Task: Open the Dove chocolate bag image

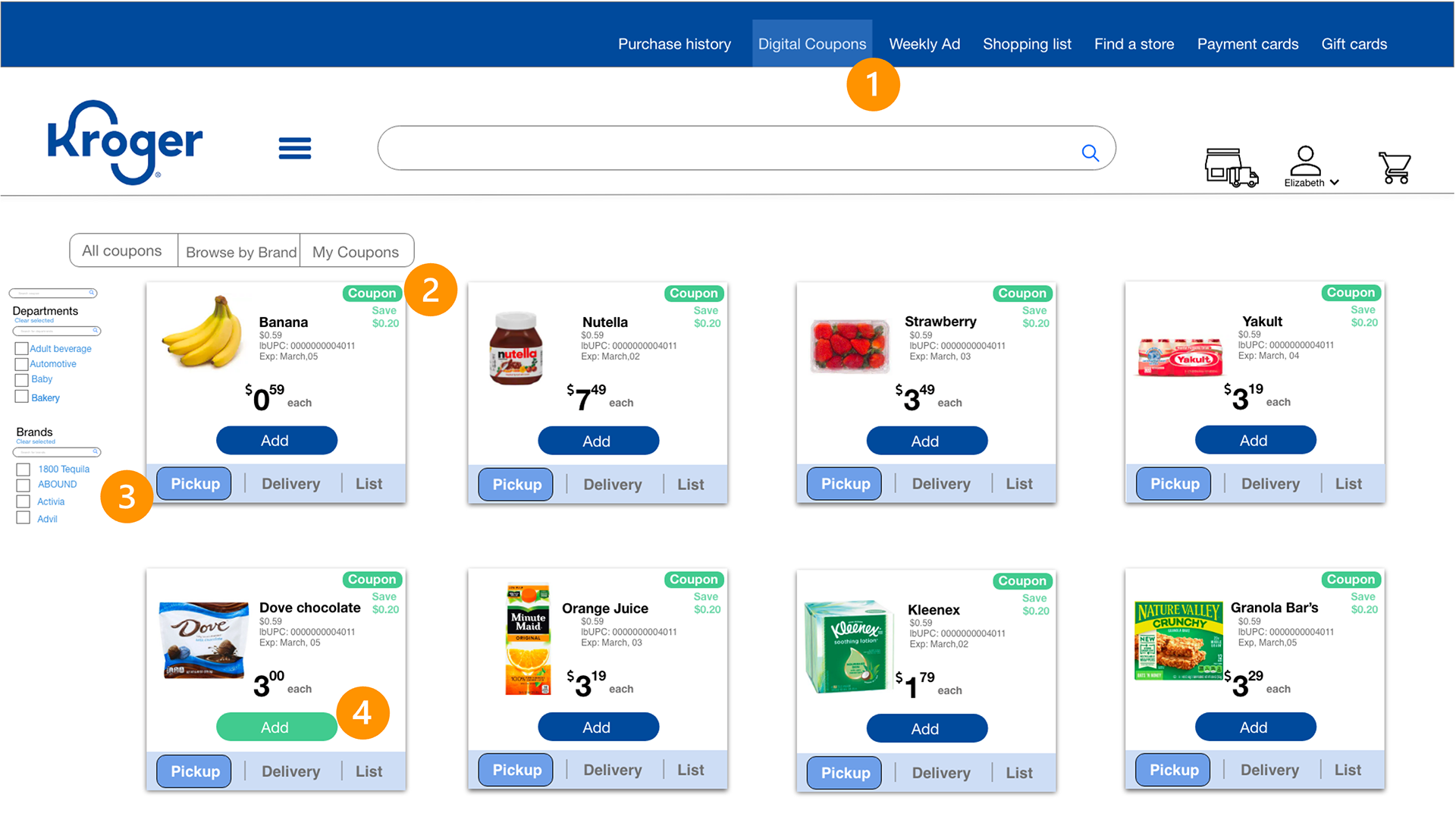Action: (x=203, y=639)
